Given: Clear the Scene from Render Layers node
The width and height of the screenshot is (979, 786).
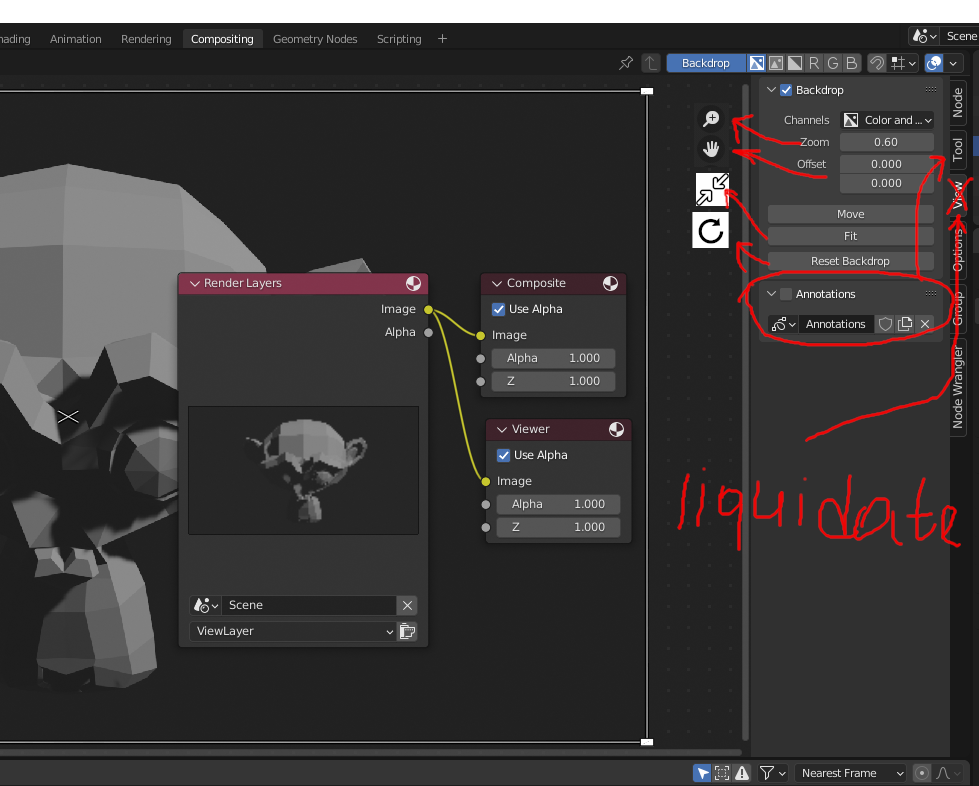Looking at the screenshot, I should click(x=407, y=605).
